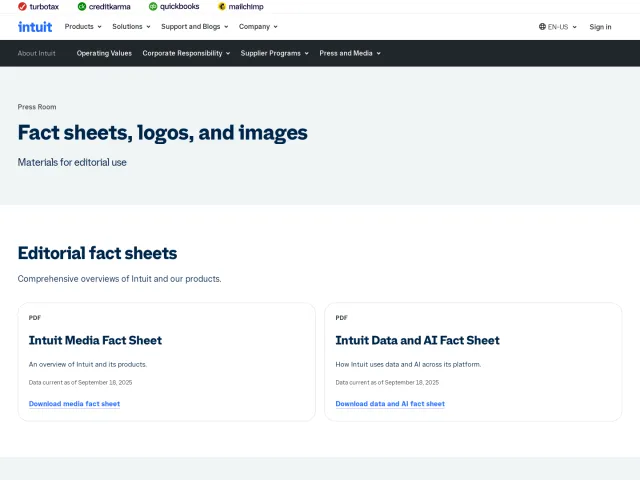This screenshot has width=640, height=480.
Task: Click the Sign in button
Action: [x=600, y=27]
